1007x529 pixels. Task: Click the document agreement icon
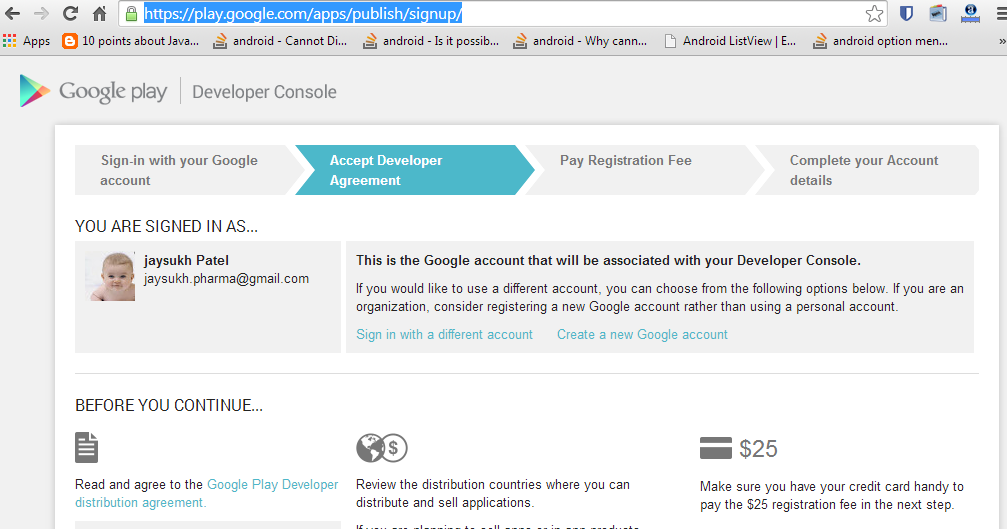coord(87,447)
